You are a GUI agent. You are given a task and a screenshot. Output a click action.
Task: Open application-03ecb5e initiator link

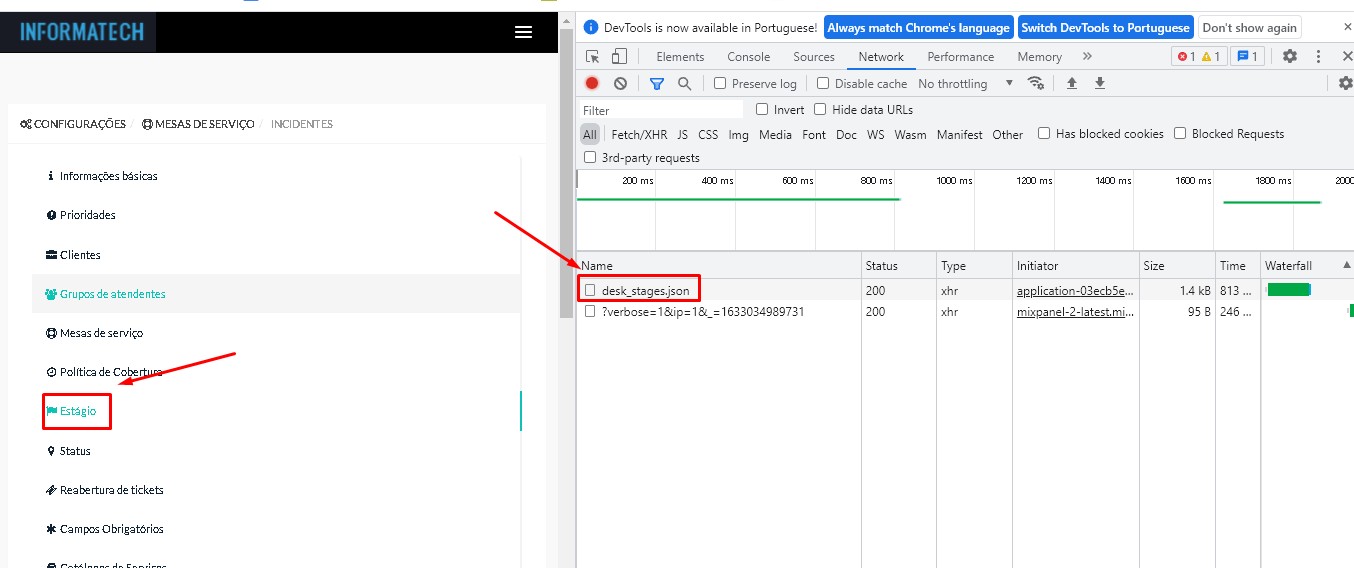tap(1076, 290)
